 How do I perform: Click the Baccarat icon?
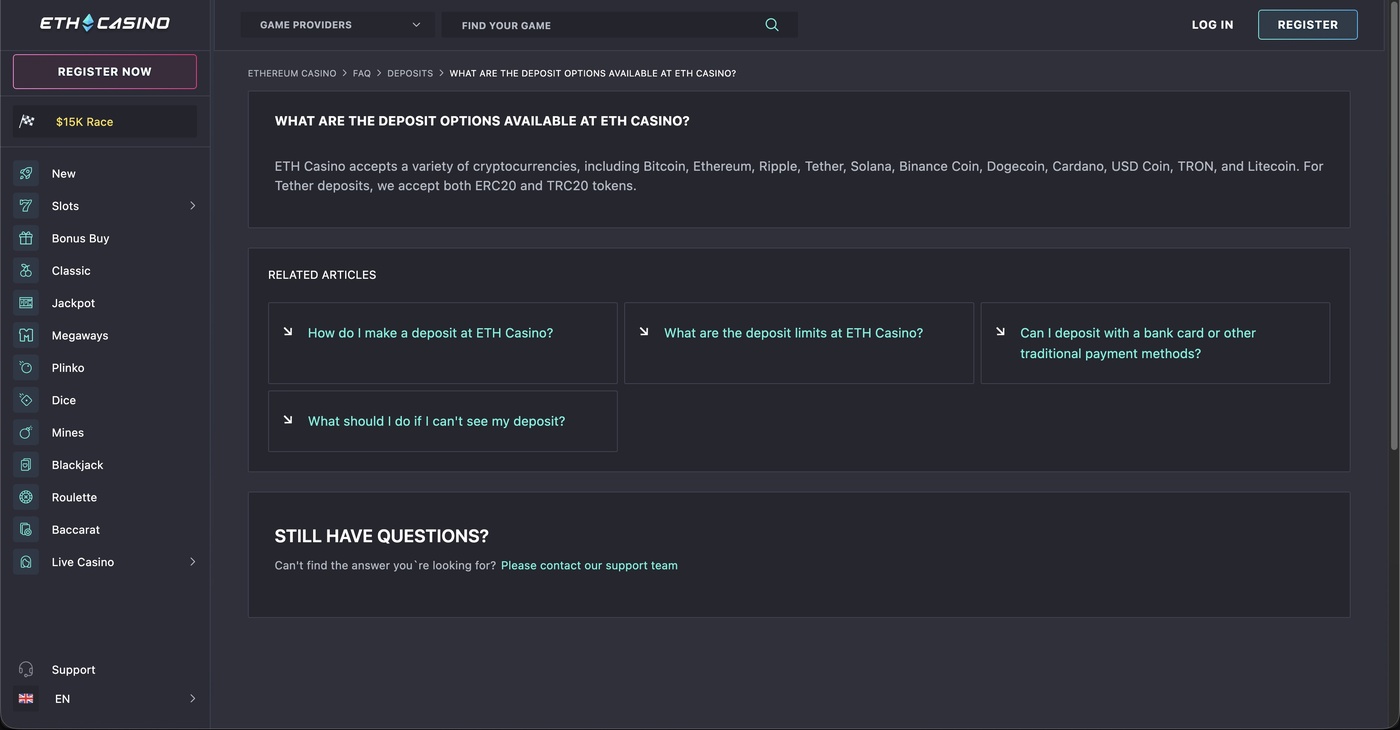point(26,529)
